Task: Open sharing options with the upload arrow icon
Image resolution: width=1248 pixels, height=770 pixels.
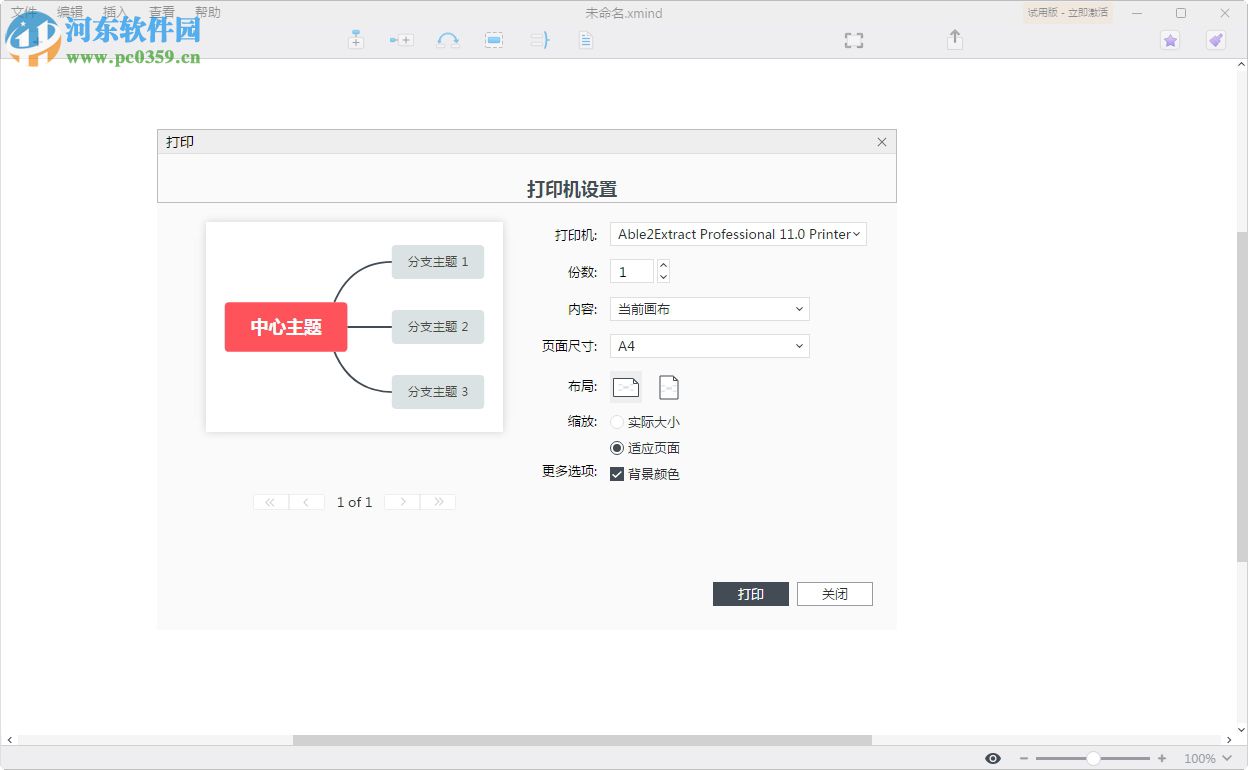Action: coord(954,40)
